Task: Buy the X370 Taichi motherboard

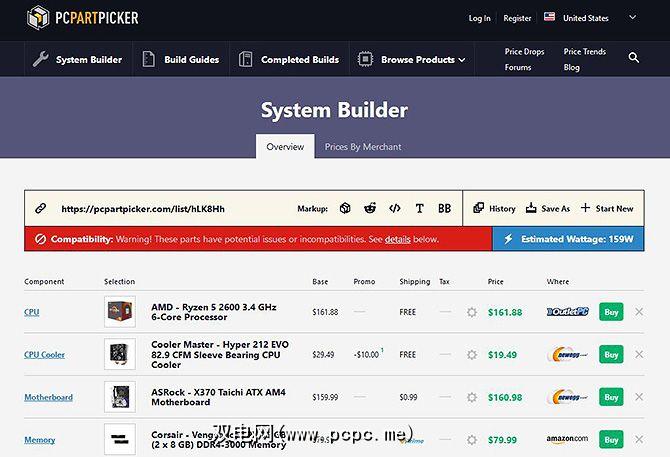Action: 611,397
